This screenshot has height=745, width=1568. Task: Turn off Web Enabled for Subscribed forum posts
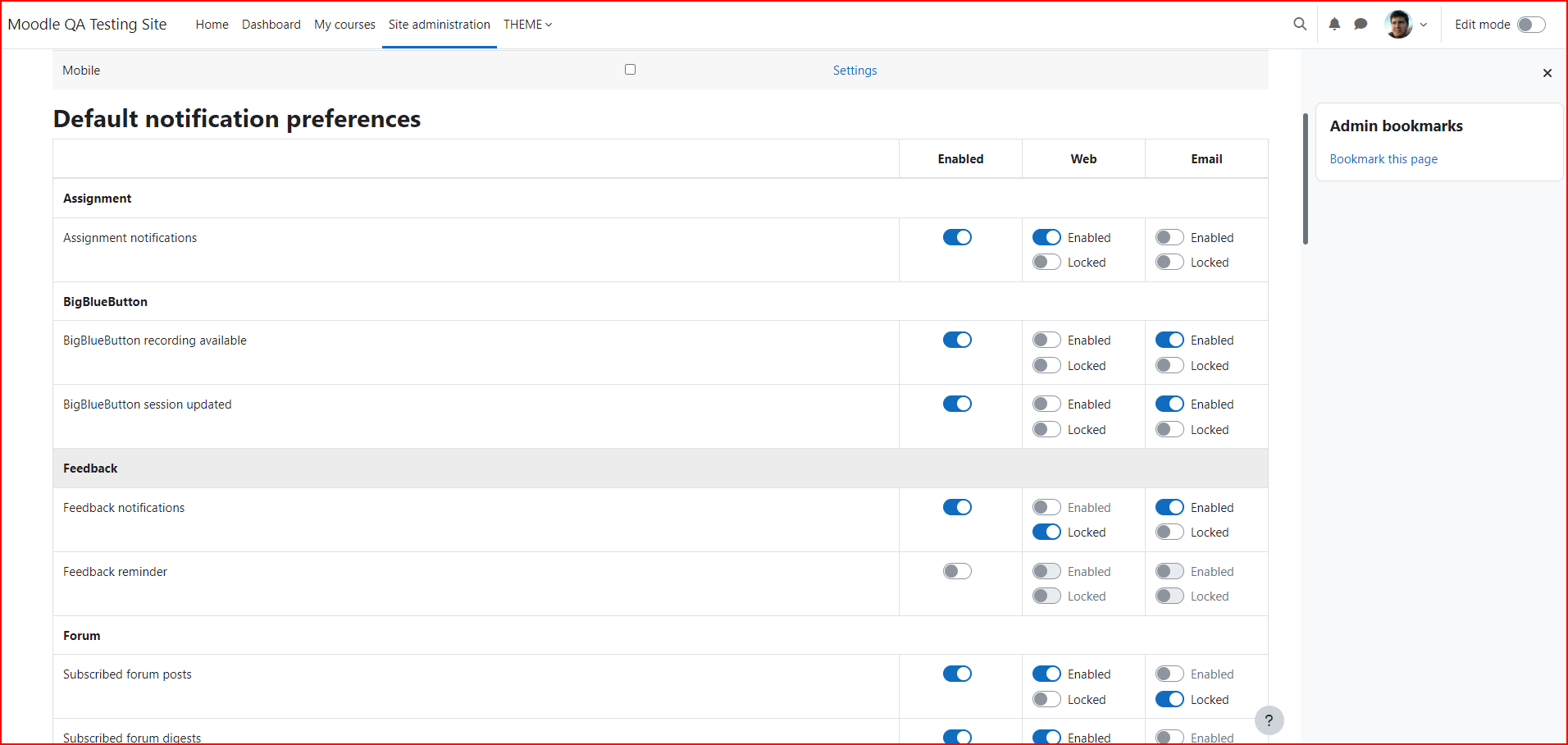tap(1046, 674)
